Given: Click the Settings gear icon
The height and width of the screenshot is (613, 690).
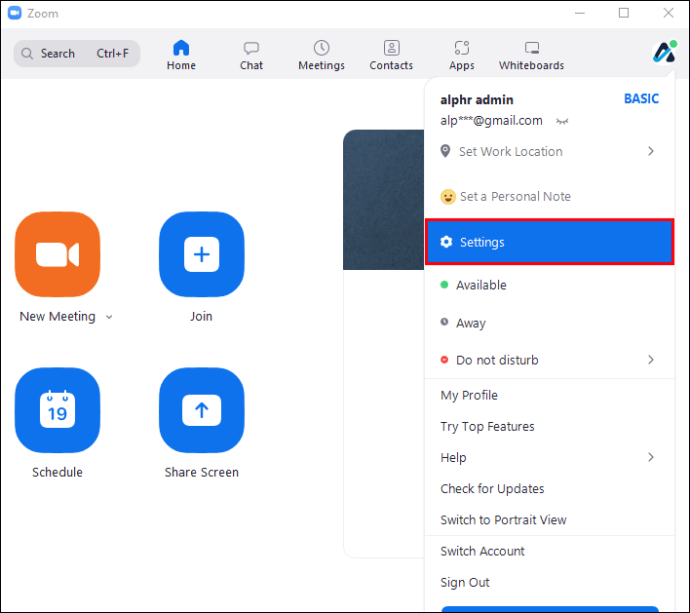Looking at the screenshot, I should tap(446, 242).
